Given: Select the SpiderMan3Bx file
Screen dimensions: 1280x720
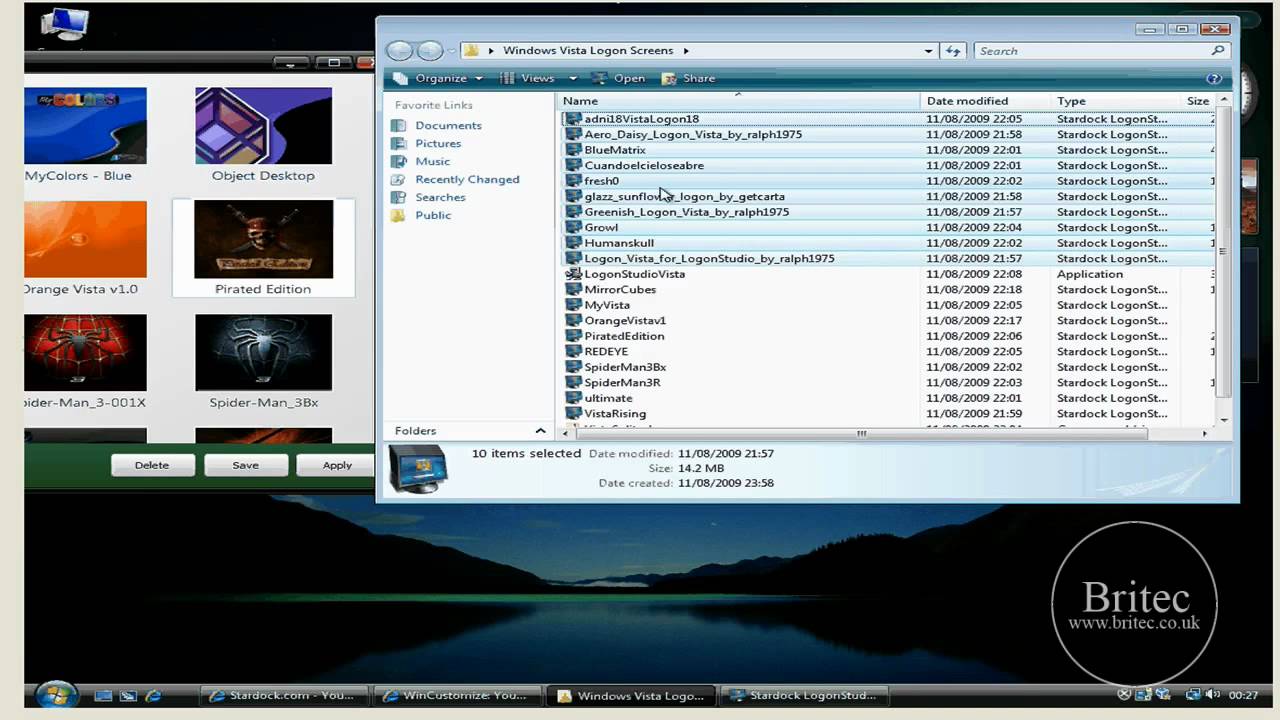Looking at the screenshot, I should click(615, 367).
